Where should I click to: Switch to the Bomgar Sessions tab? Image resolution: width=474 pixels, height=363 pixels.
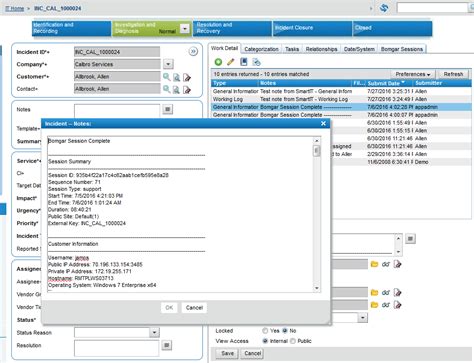click(402, 49)
